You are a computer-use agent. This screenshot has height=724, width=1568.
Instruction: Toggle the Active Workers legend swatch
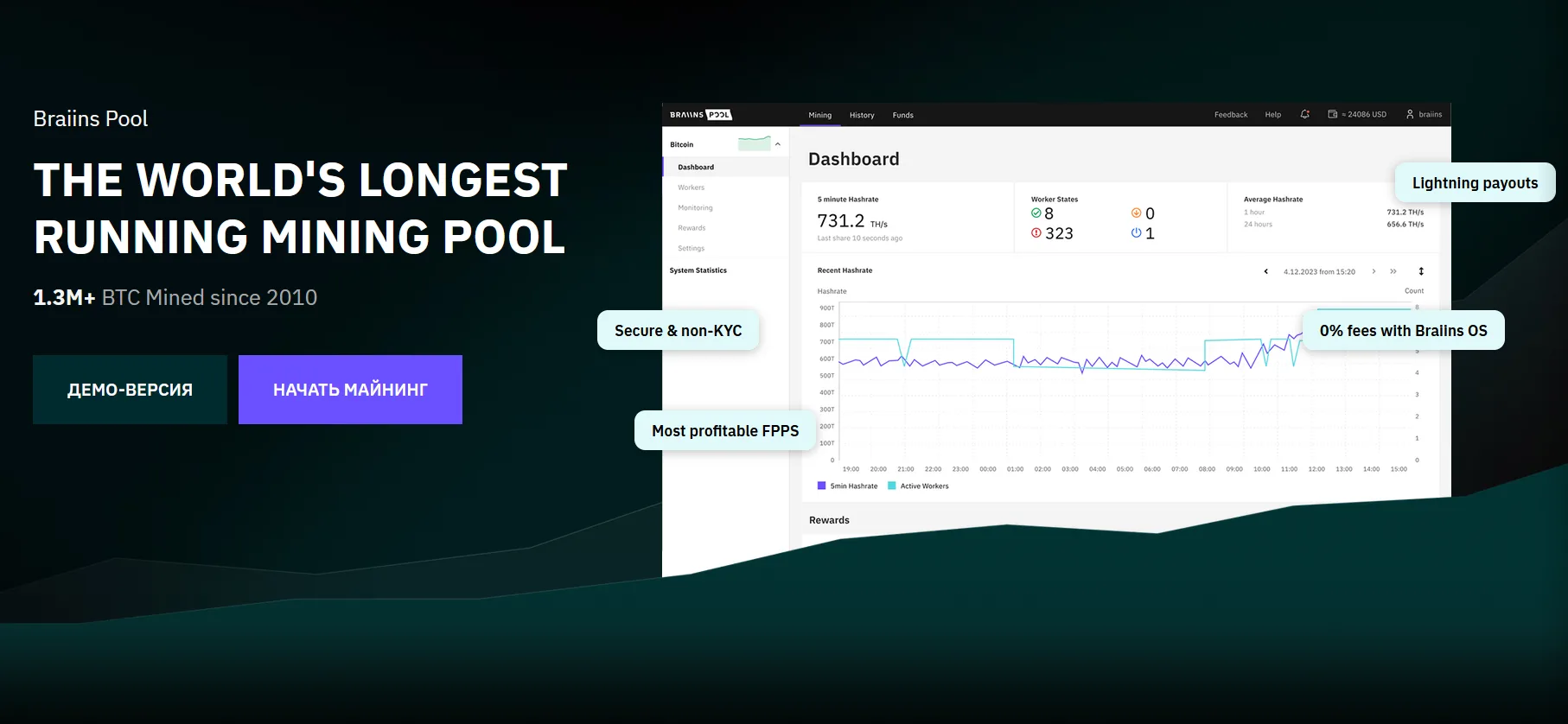coord(892,486)
